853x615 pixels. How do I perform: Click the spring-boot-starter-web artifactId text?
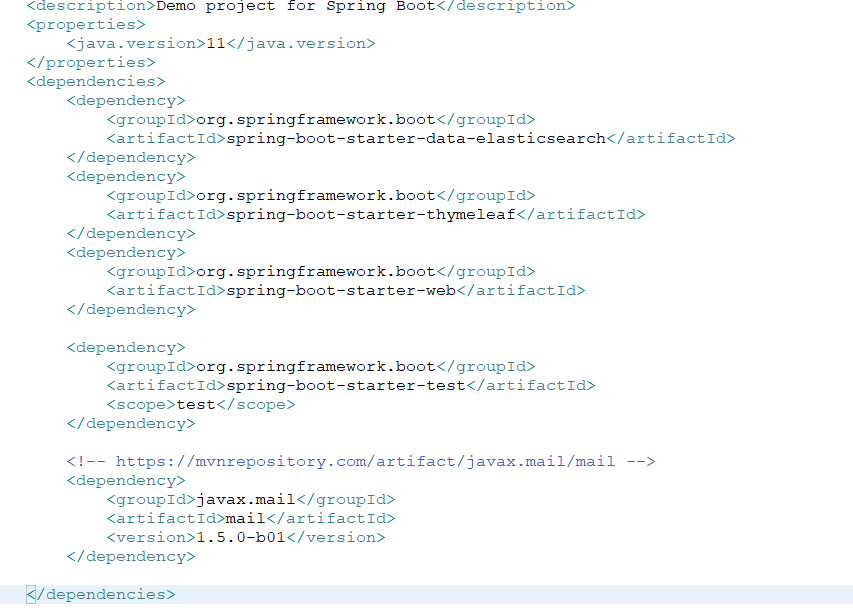point(341,291)
